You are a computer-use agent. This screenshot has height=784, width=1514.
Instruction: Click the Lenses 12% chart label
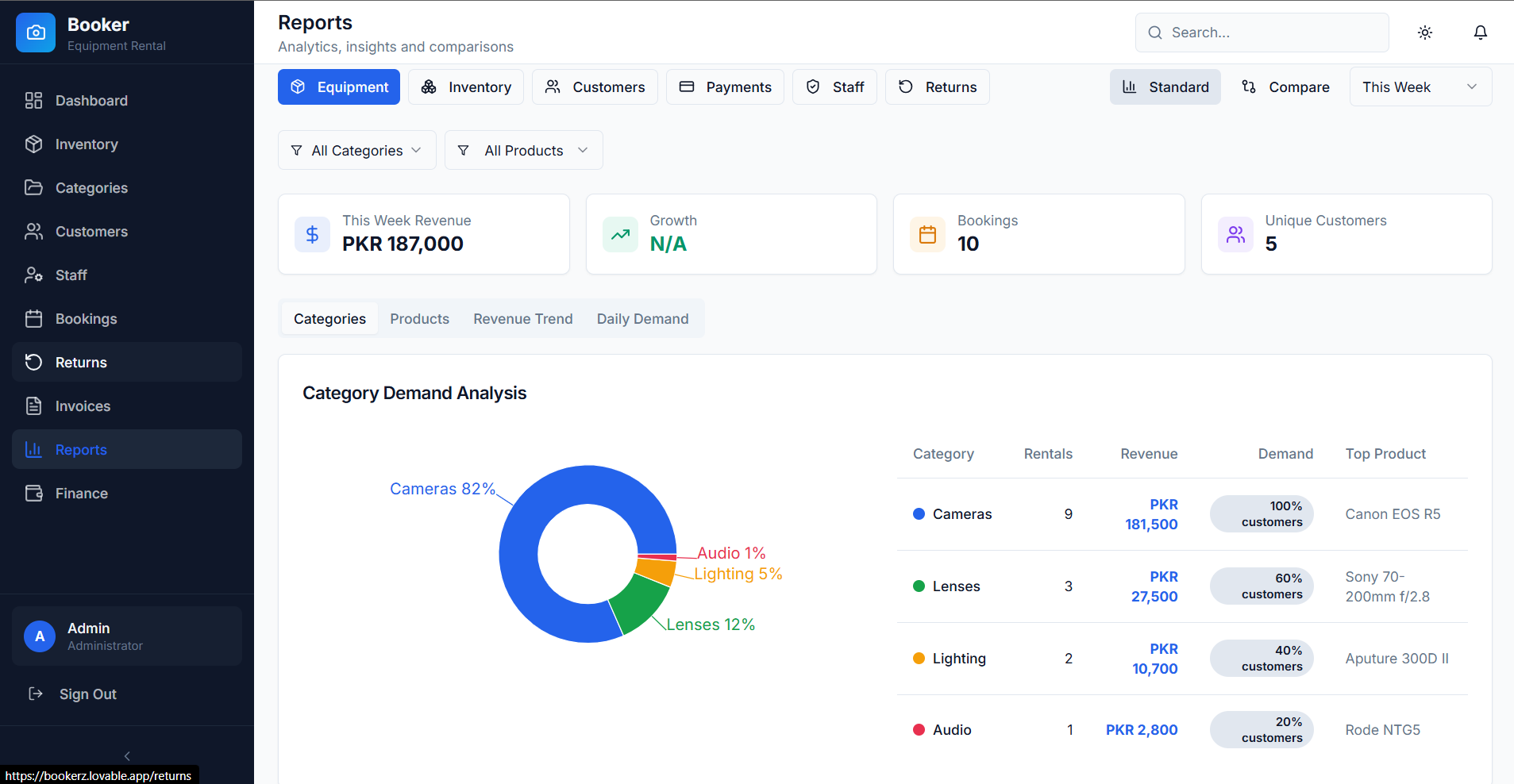click(x=711, y=625)
